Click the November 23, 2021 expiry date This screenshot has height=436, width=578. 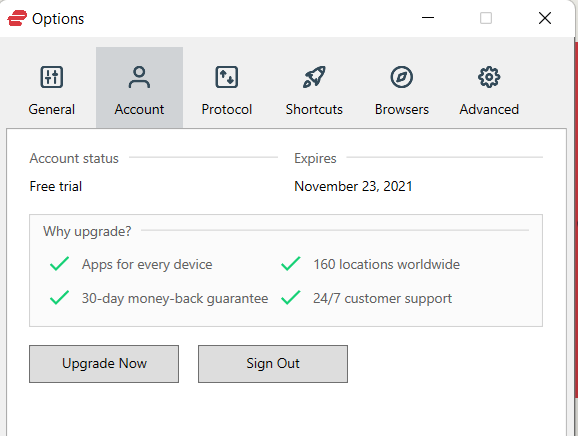(353, 186)
